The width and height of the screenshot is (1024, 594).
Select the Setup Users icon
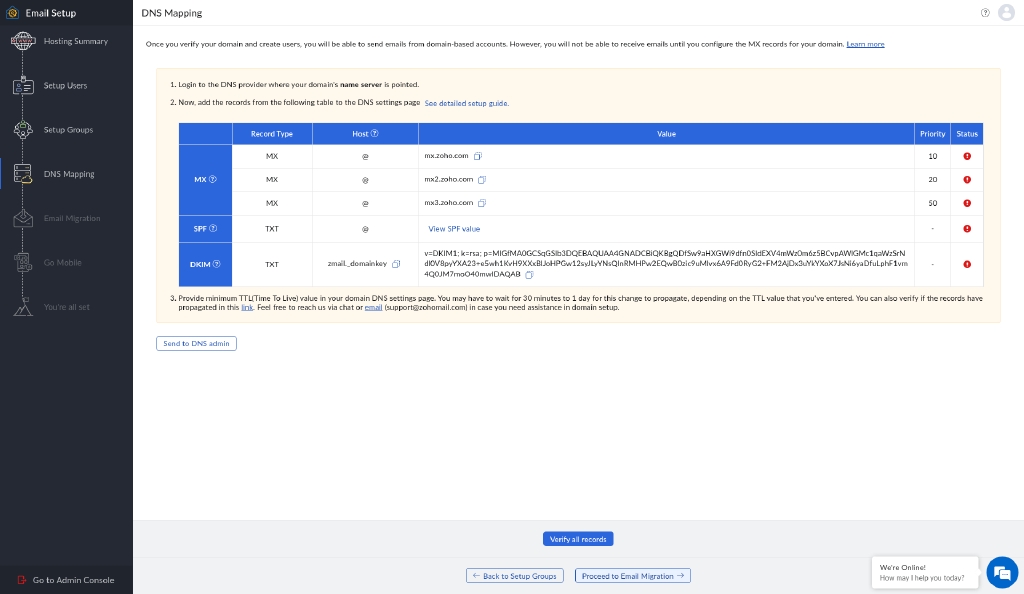coord(23,86)
